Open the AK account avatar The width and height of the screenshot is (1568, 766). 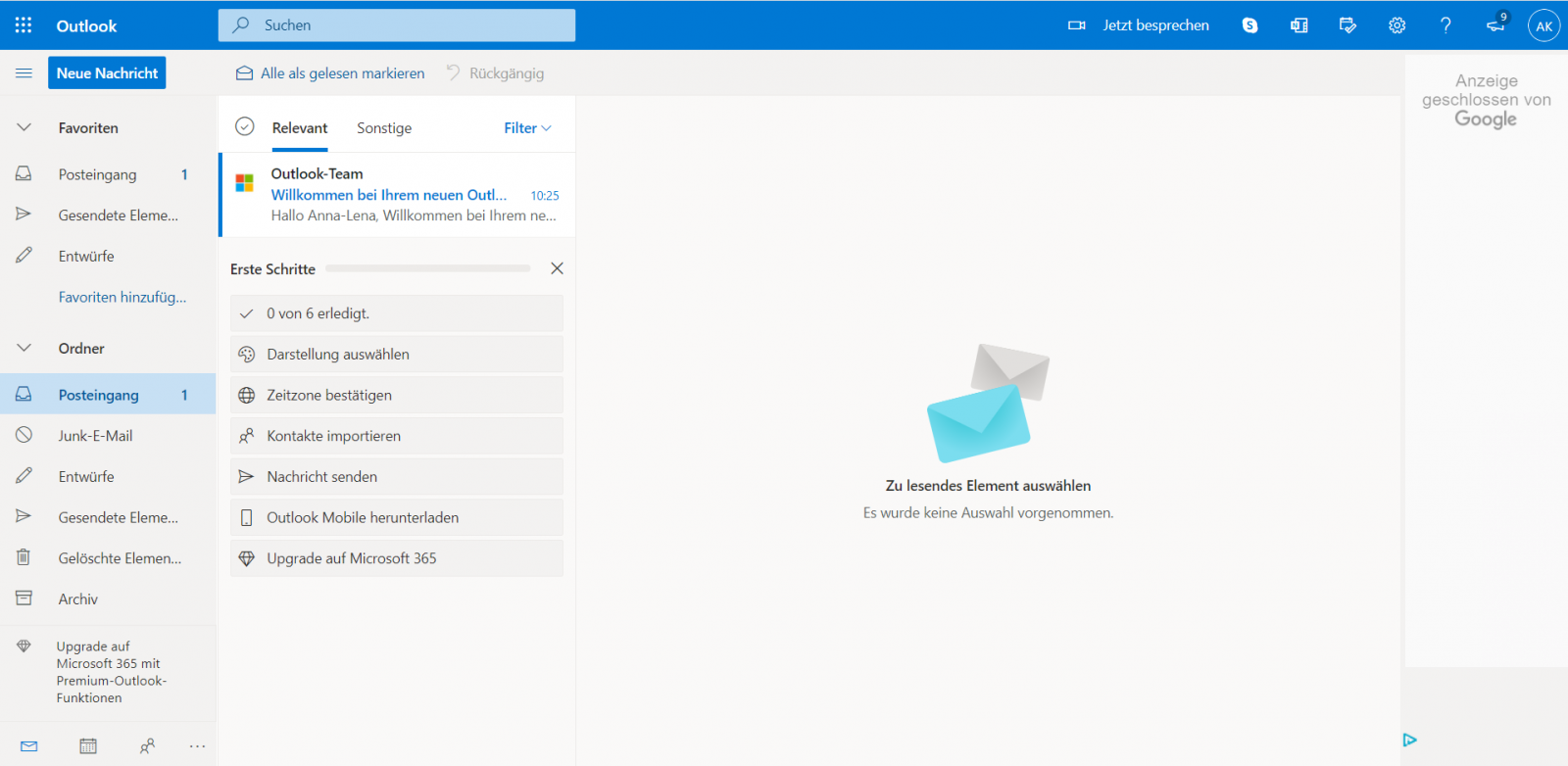(1544, 26)
